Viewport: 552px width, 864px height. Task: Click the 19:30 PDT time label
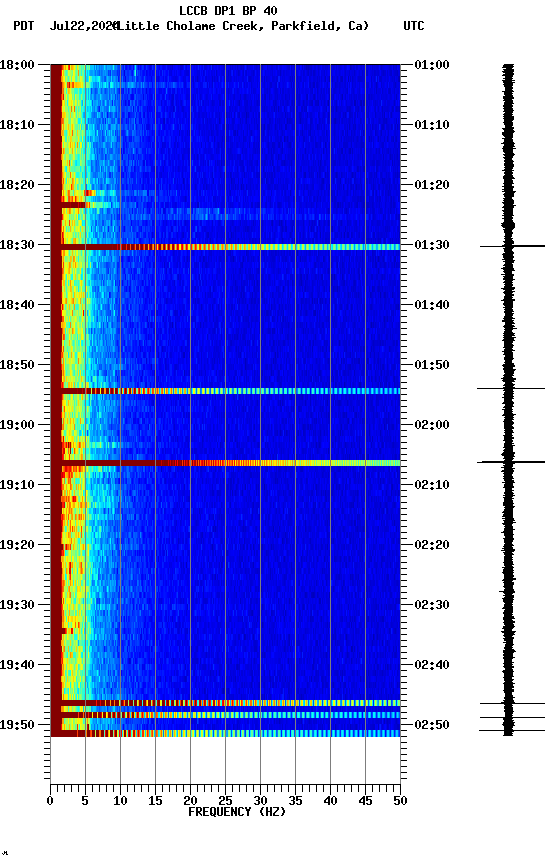coord(17,606)
